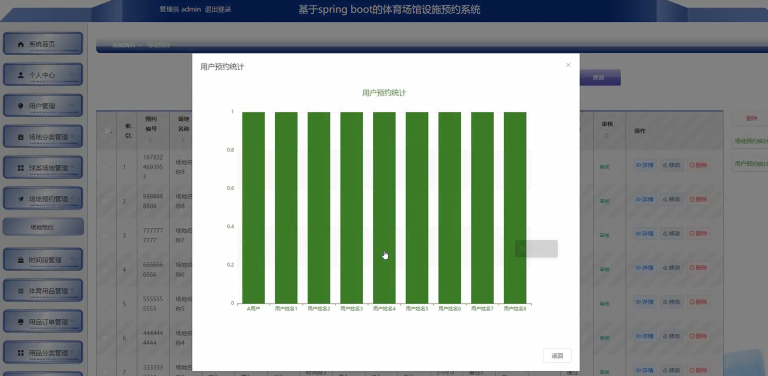Check the checkbox for table row 3
Image resolution: width=768 pixels, height=376 pixels.
[x=105, y=235]
